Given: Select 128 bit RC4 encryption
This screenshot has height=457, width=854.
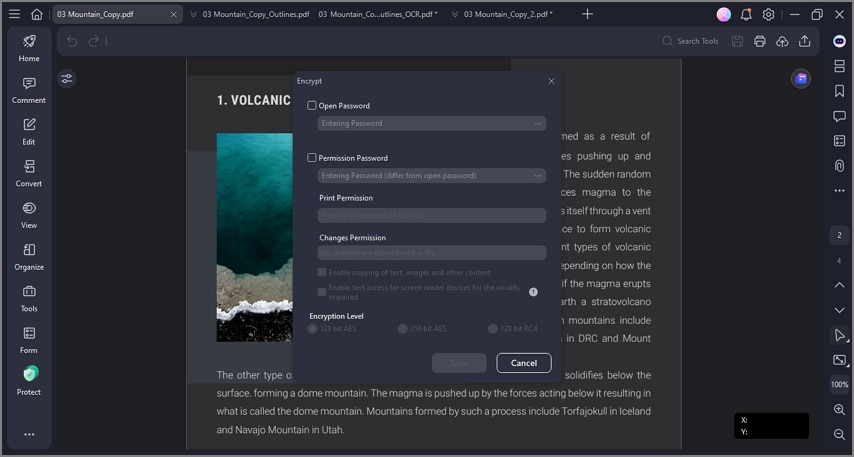Looking at the screenshot, I should pyautogui.click(x=493, y=328).
